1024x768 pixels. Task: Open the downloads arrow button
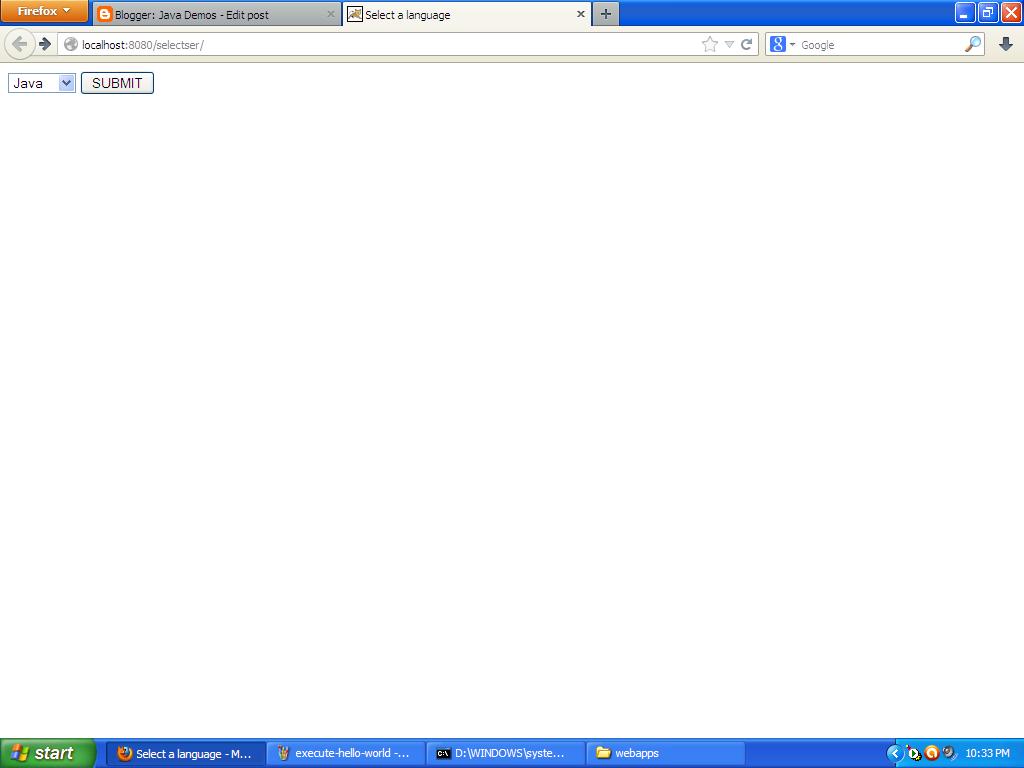[x=1006, y=44]
